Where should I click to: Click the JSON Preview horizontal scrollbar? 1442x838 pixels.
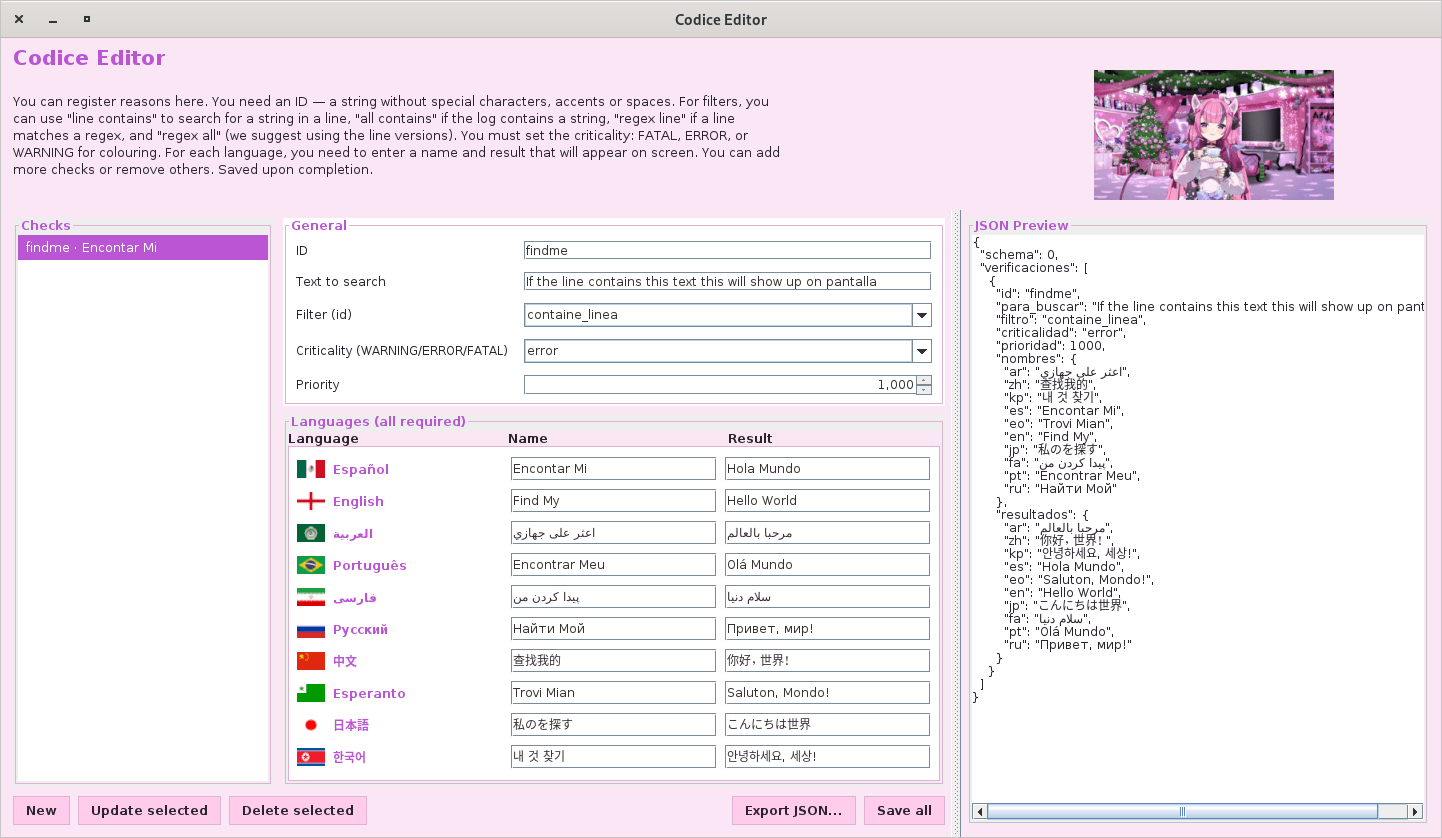pyautogui.click(x=1181, y=811)
